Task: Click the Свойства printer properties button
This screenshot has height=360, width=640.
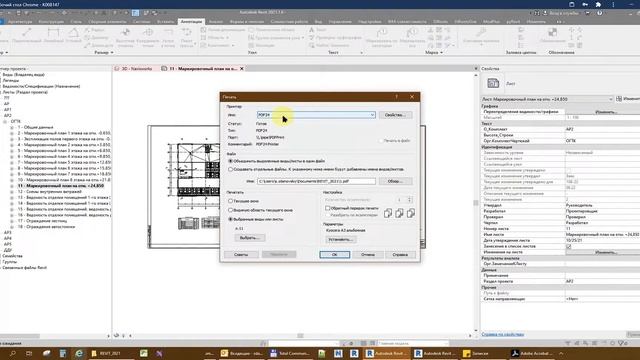Action: (395, 115)
